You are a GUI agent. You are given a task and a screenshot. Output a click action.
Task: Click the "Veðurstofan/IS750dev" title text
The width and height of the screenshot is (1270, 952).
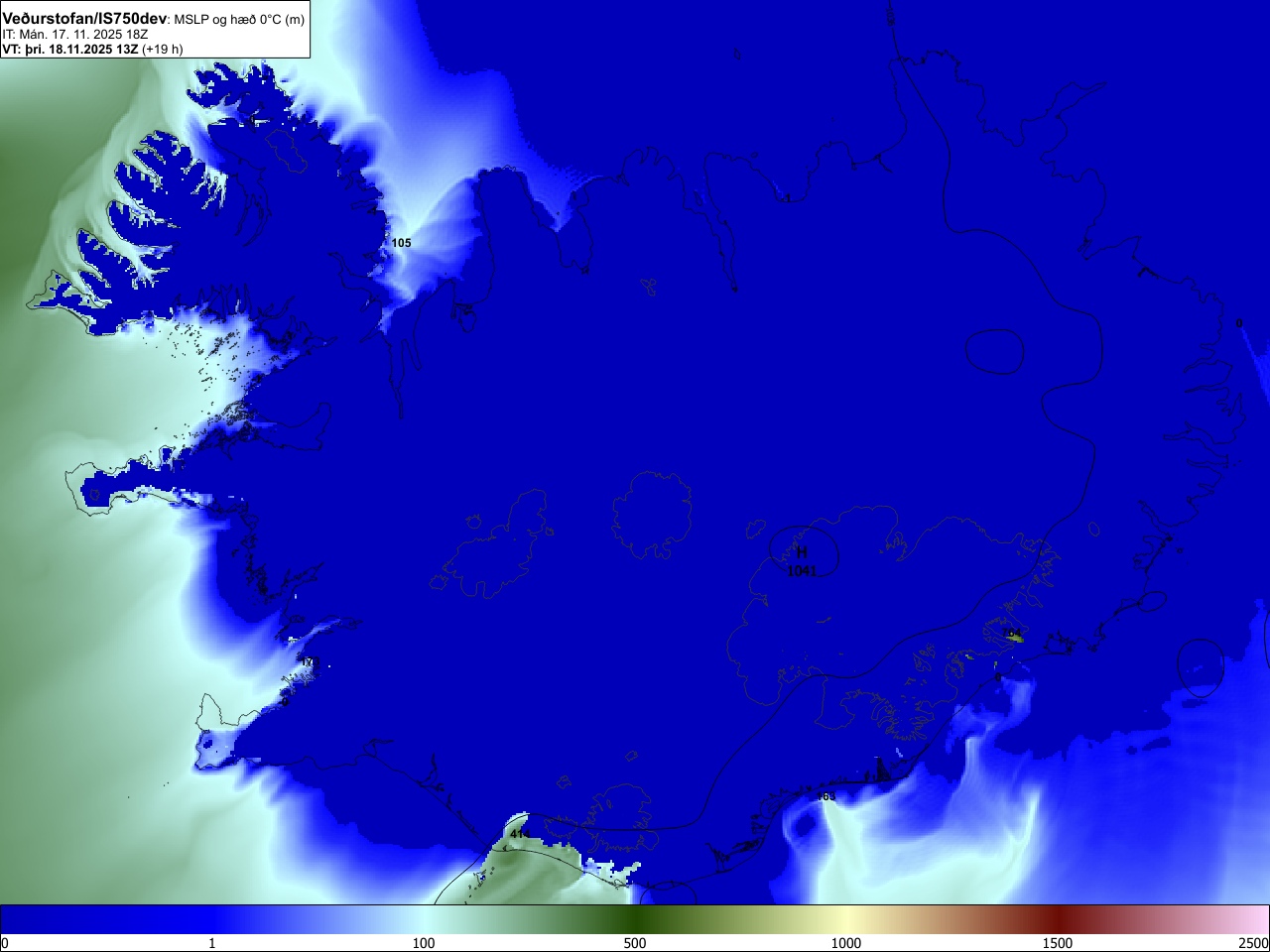[84, 19]
